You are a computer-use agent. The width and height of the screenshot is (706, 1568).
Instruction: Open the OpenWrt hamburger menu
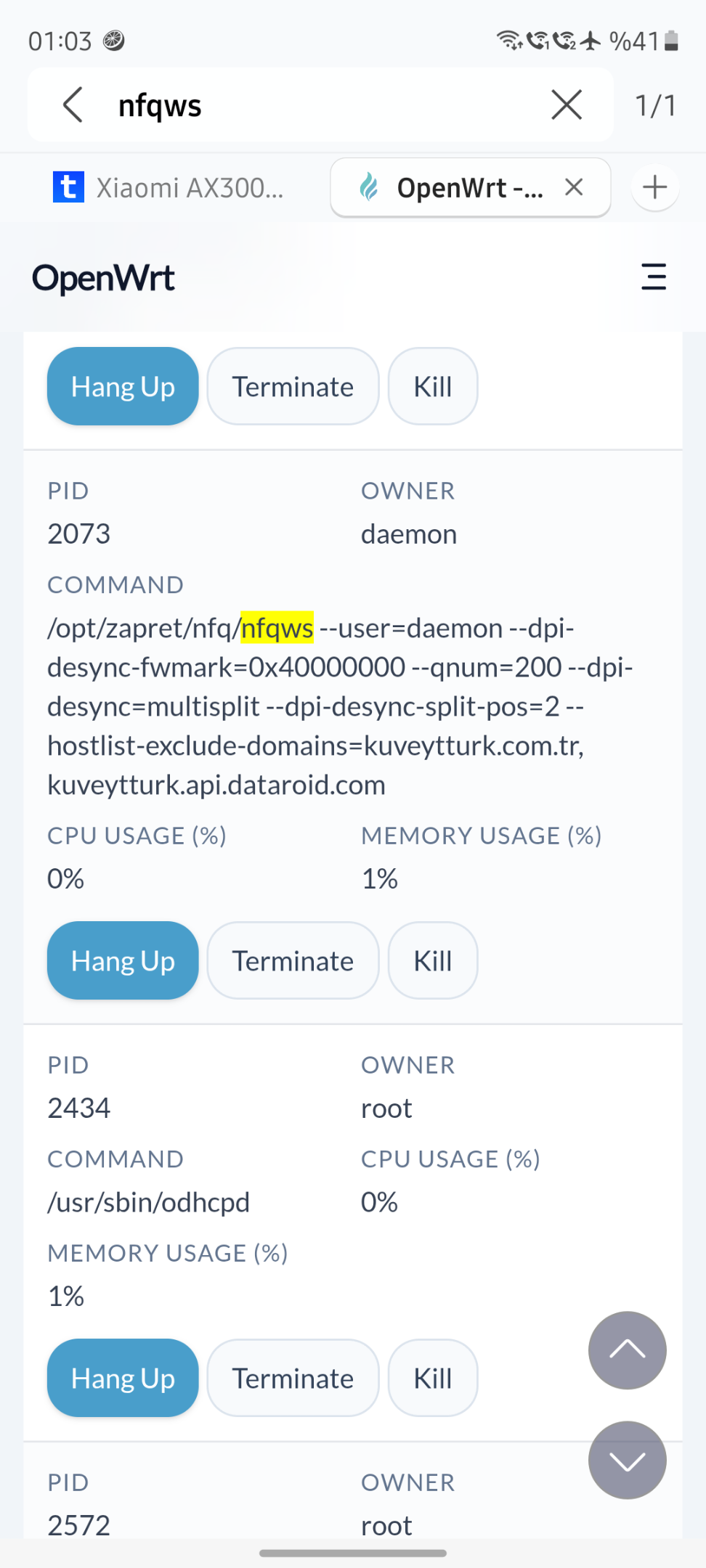click(654, 277)
